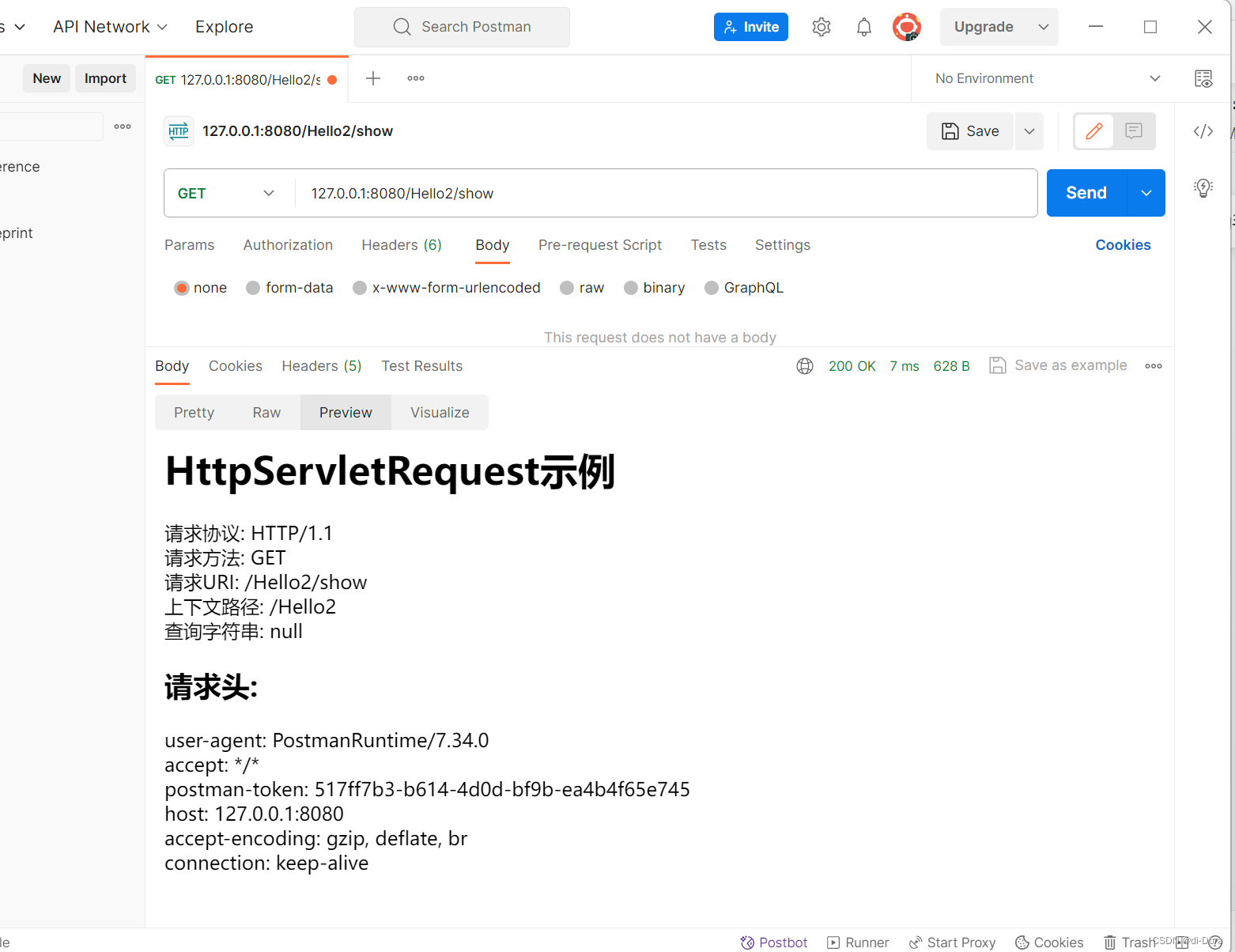1235x952 pixels.
Task: Open the environment quick look icon
Action: 1203,78
